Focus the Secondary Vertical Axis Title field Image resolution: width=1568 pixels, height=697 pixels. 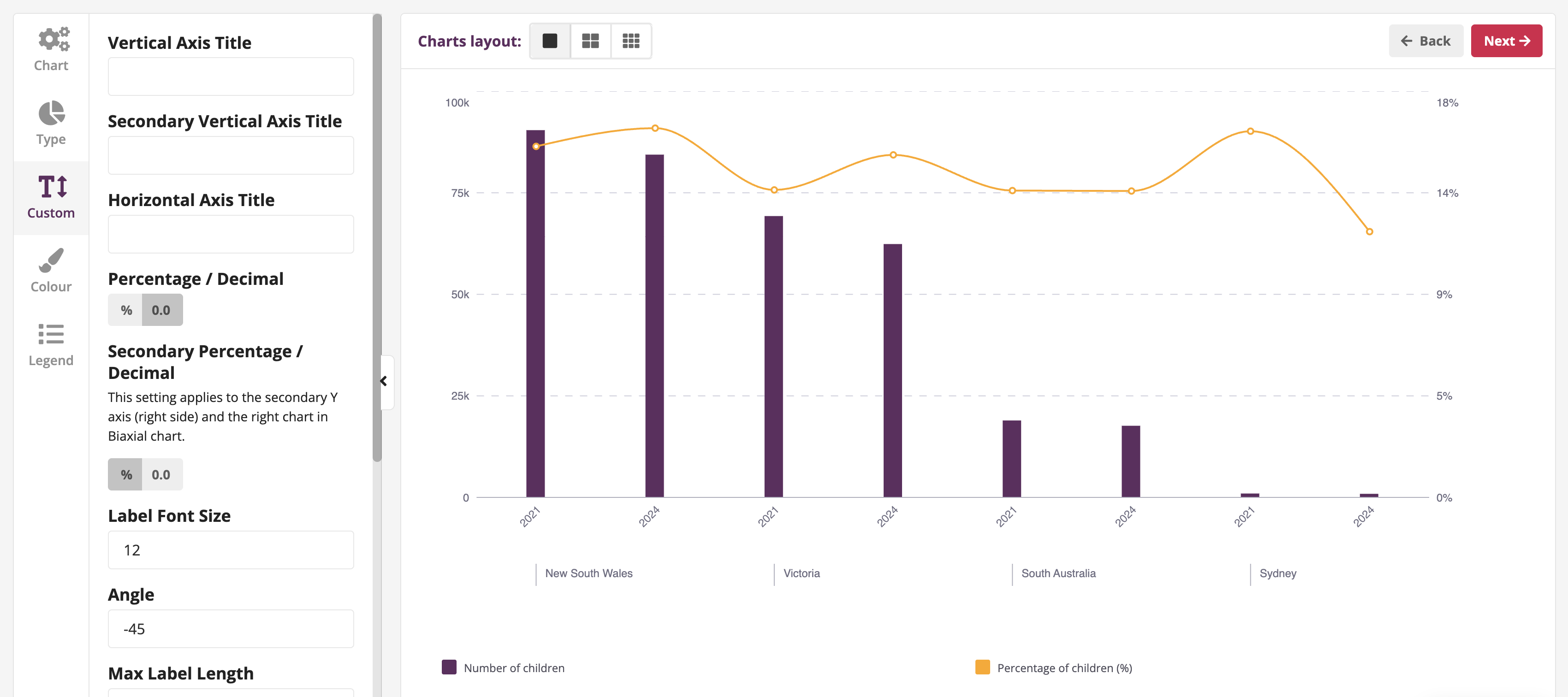[231, 155]
